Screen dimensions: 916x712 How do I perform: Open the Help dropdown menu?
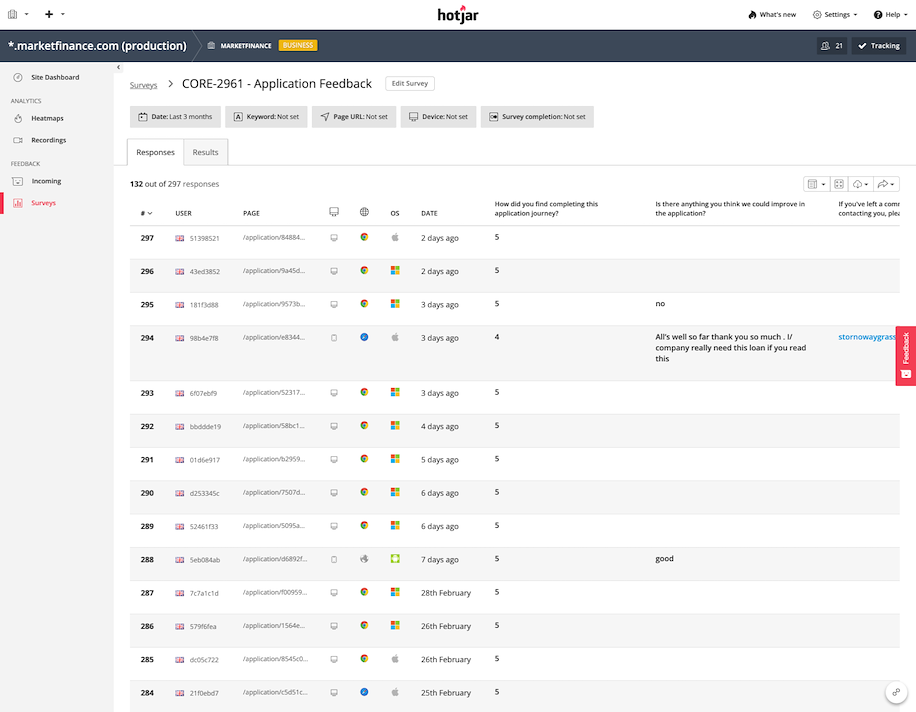[x=890, y=15]
